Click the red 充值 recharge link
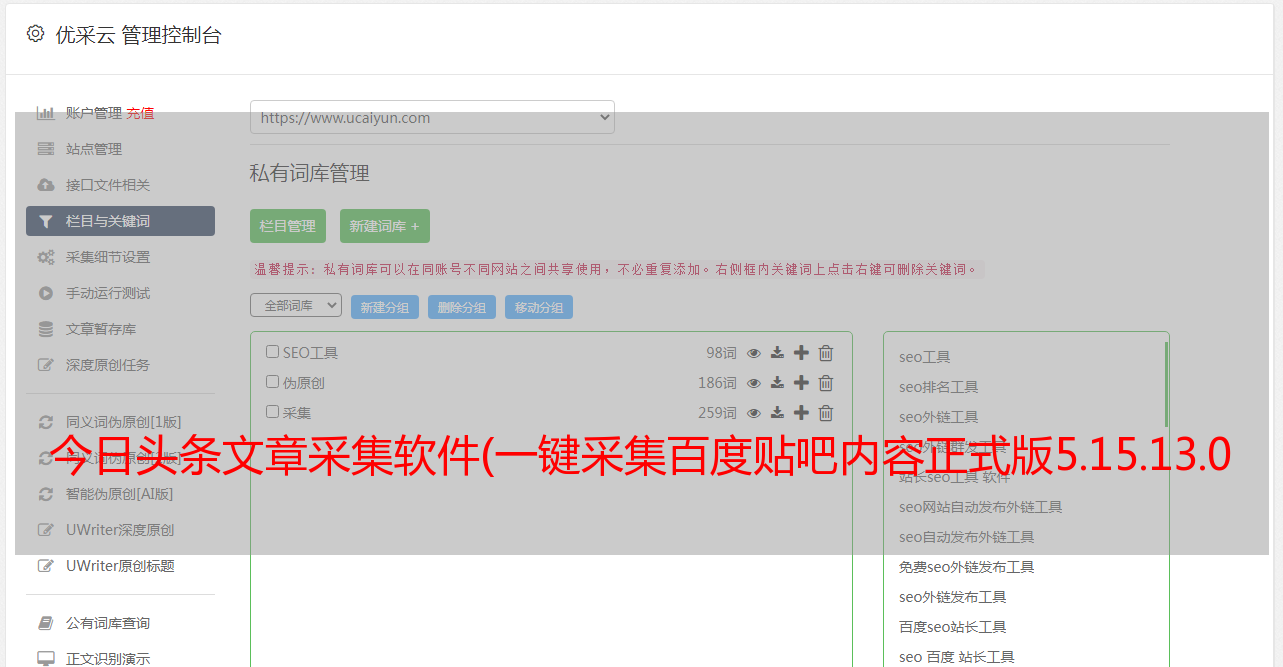Viewport: 1283px width, 667px height. click(140, 113)
